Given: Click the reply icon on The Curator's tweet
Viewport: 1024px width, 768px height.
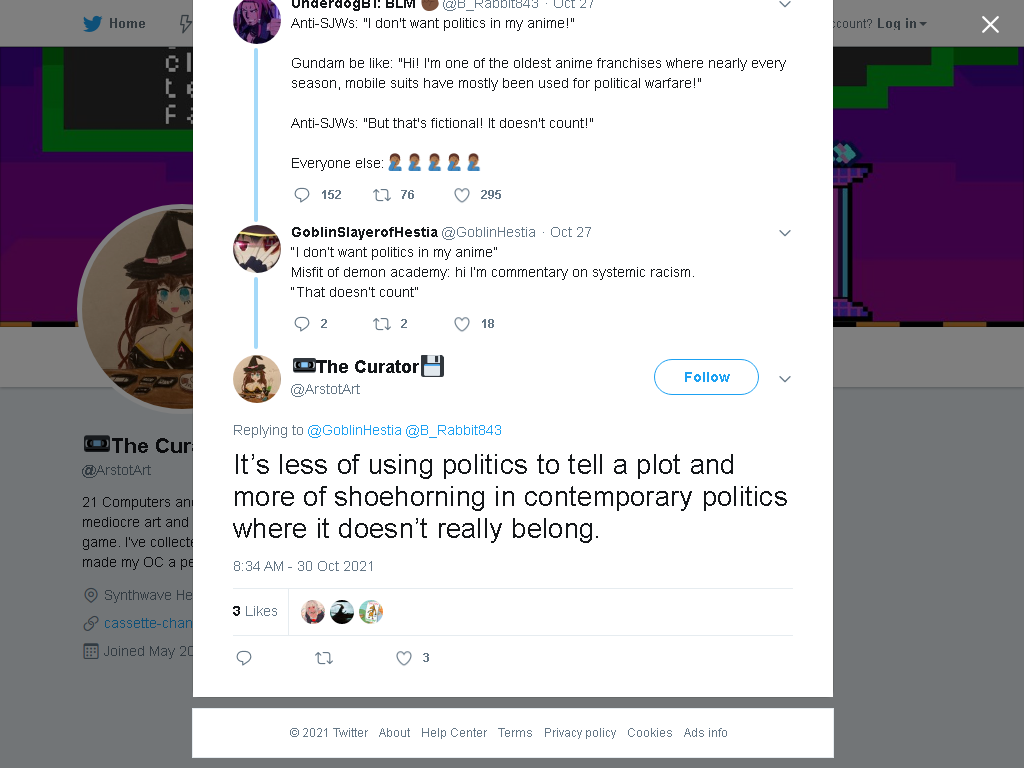Looking at the screenshot, I should click(244, 658).
